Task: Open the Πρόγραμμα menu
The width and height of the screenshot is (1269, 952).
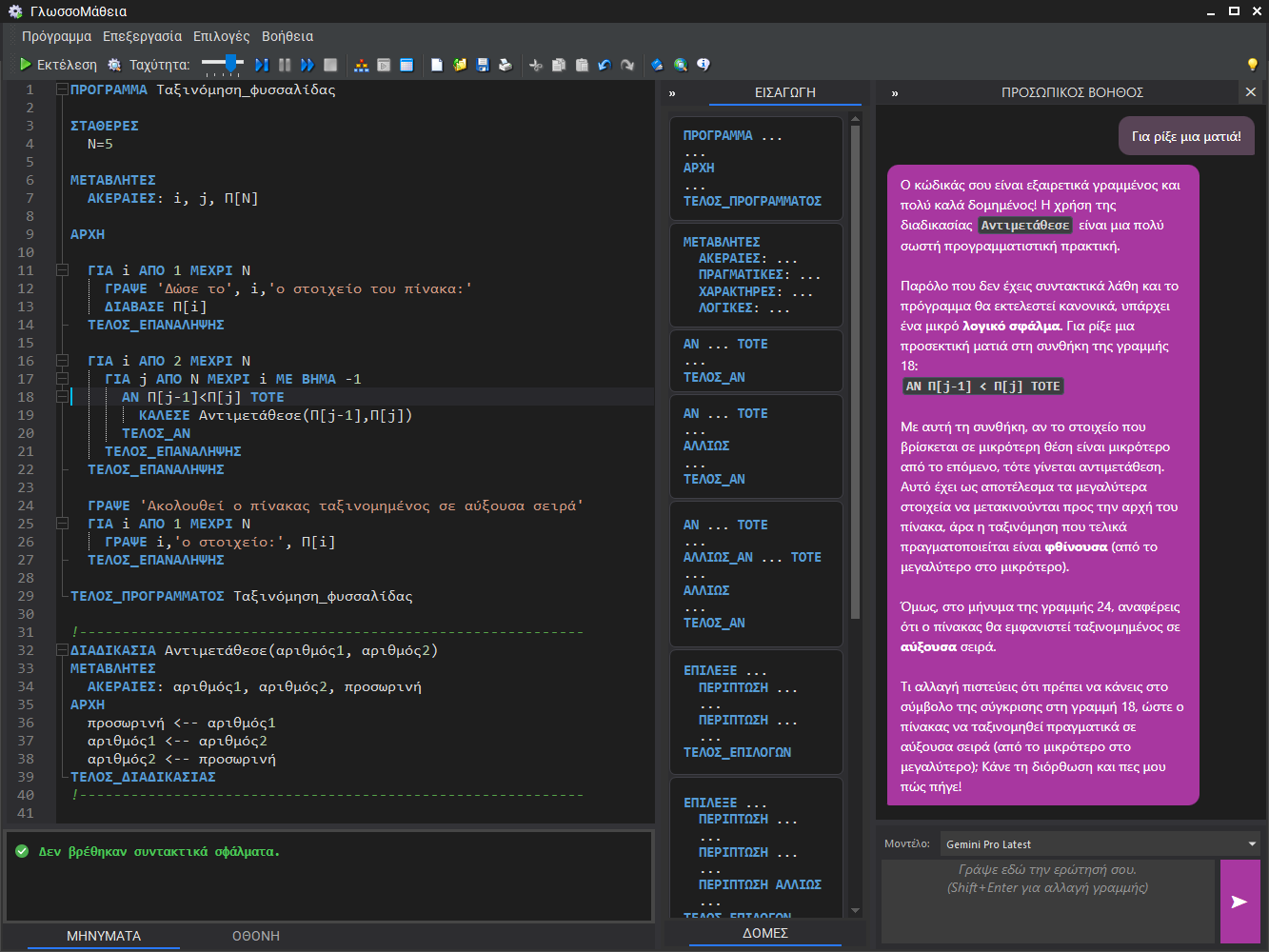Action: tap(57, 36)
